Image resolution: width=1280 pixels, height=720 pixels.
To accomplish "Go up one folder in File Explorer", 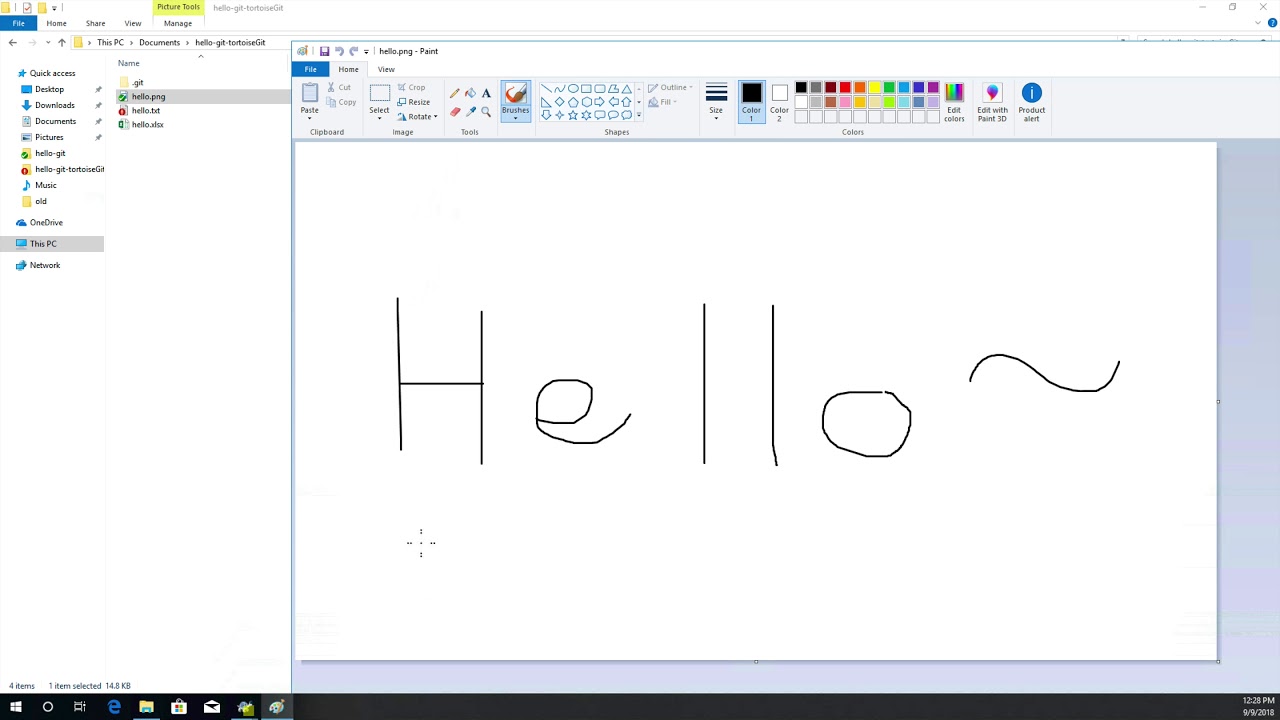I will [x=62, y=42].
